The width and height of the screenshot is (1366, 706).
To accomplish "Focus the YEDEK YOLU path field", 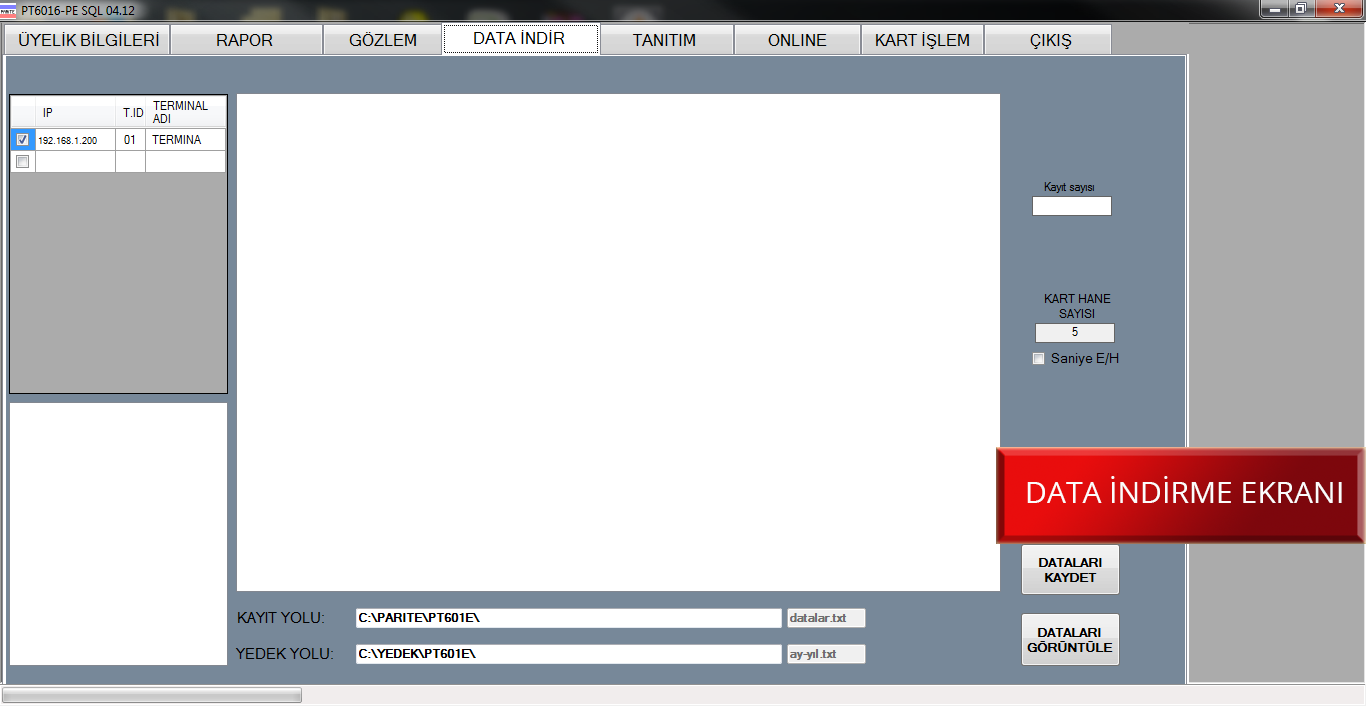I will (567, 654).
